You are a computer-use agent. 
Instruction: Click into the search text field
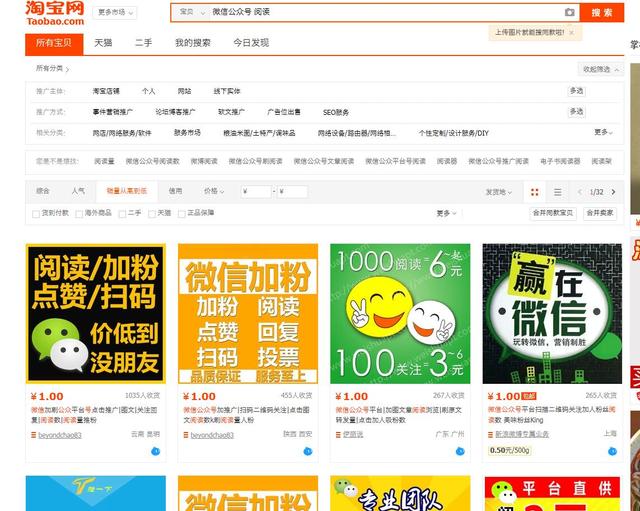click(386, 12)
